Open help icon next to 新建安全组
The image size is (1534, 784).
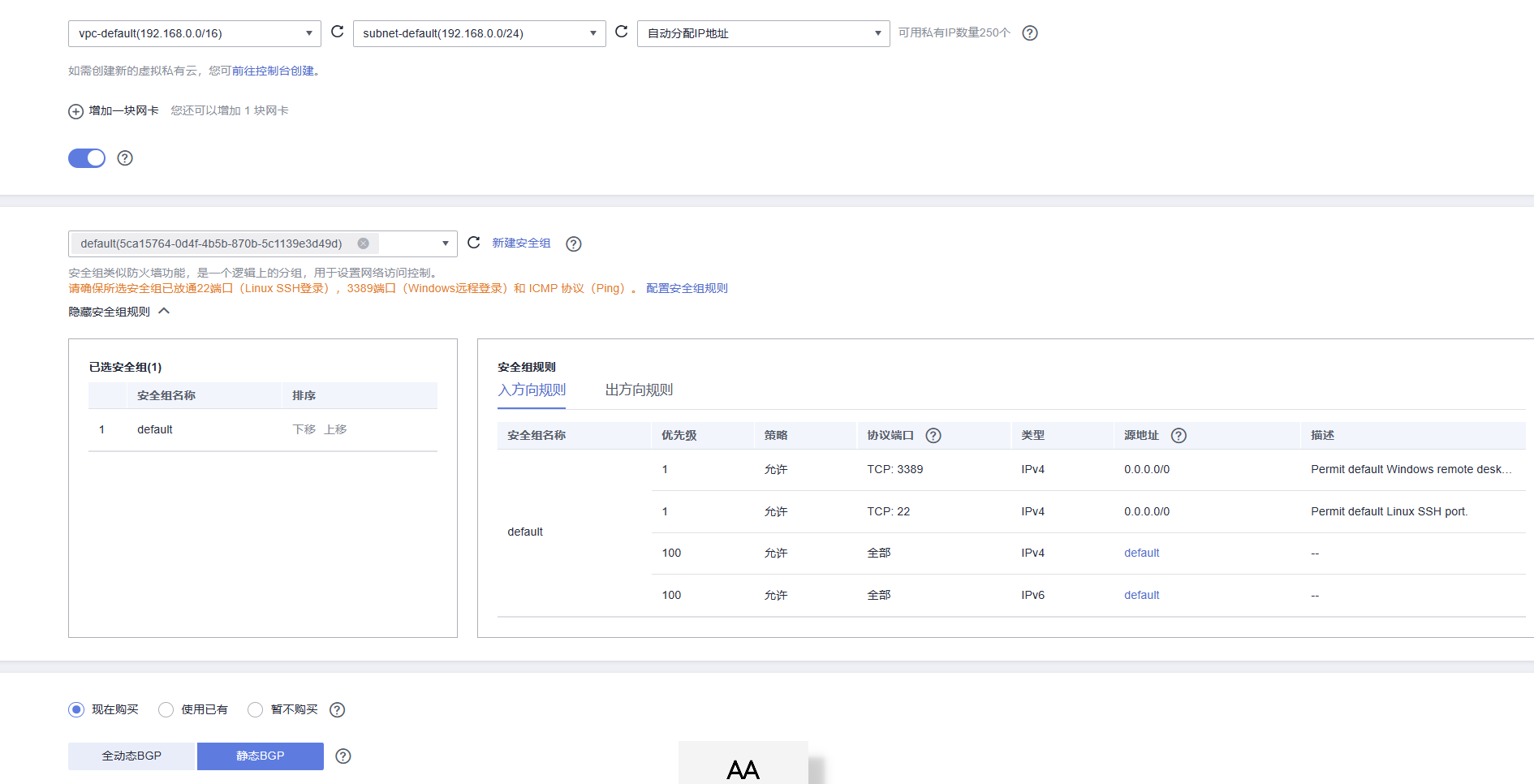pyautogui.click(x=574, y=243)
